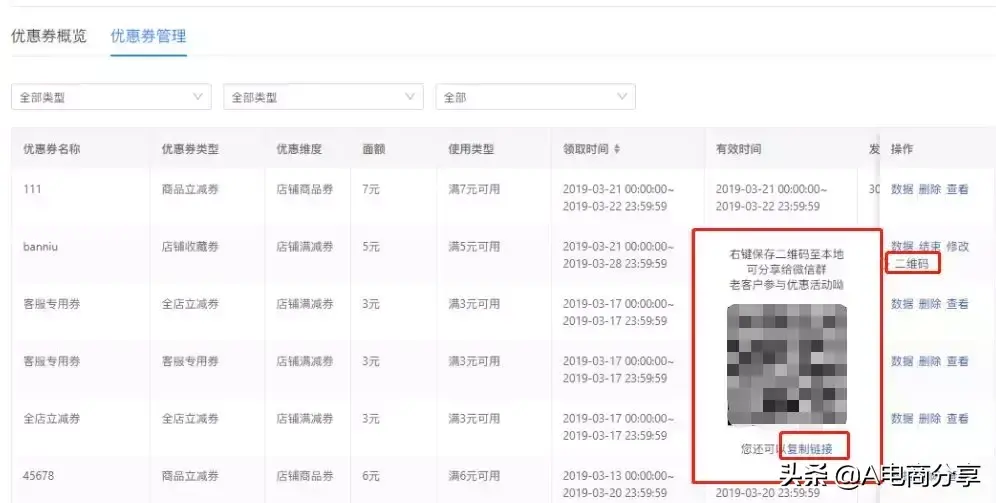Click the 领取时间 dates in the 45678 row
The height and width of the screenshot is (503, 996).
pos(618,484)
